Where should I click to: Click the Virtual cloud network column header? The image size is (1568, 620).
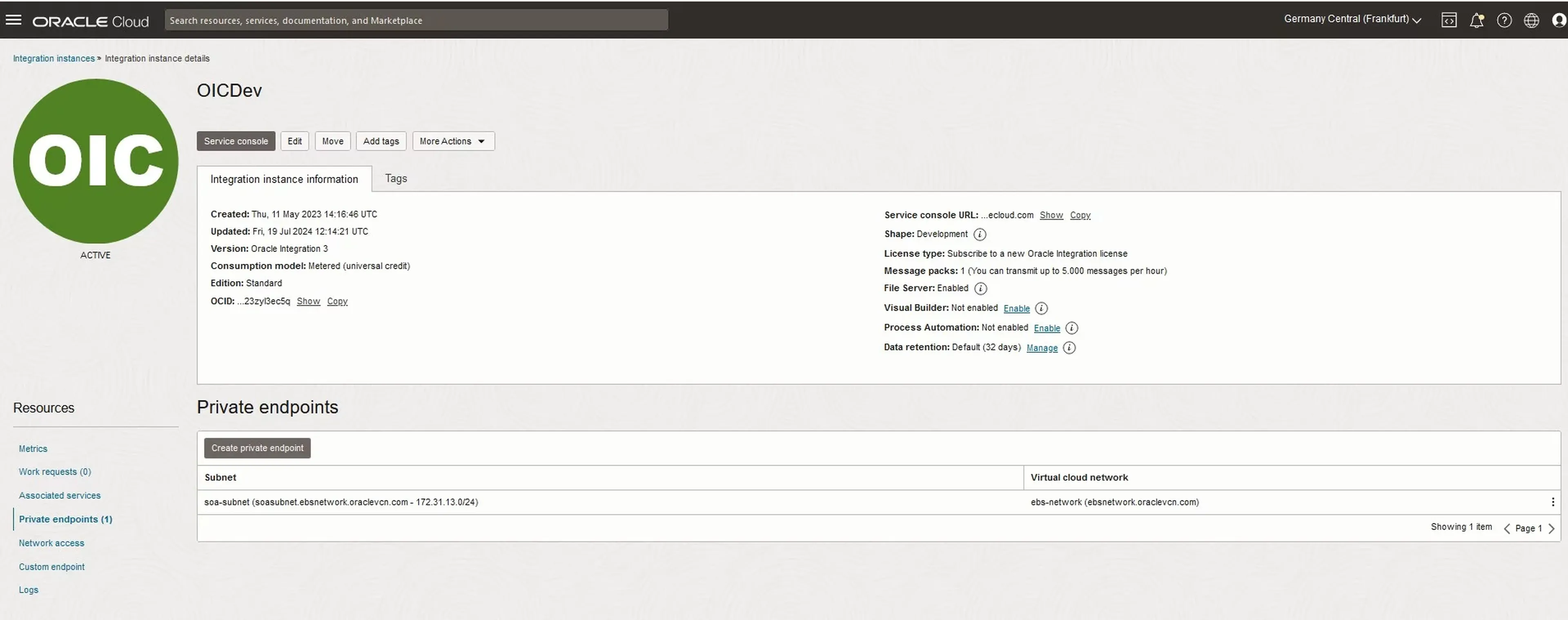click(1079, 477)
